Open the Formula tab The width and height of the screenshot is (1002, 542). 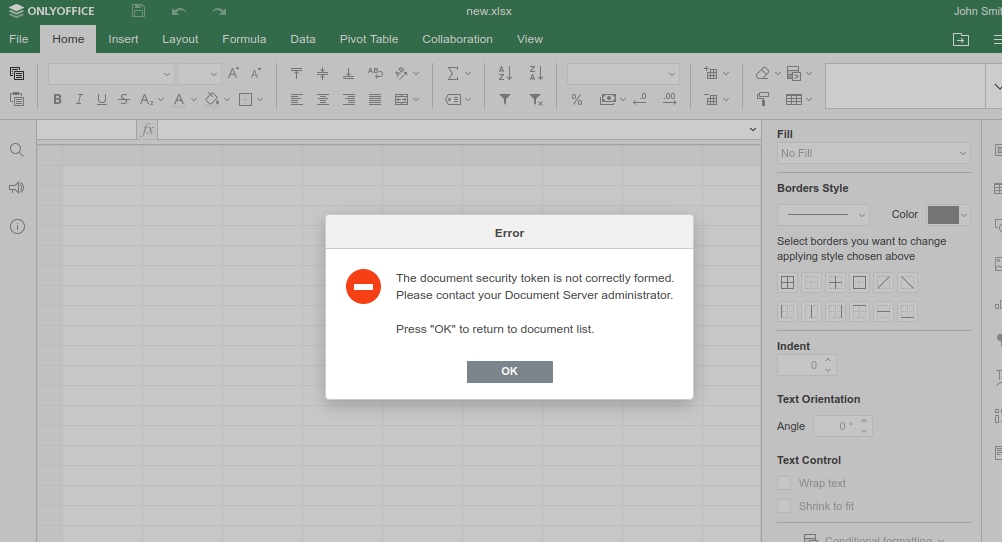(x=244, y=39)
